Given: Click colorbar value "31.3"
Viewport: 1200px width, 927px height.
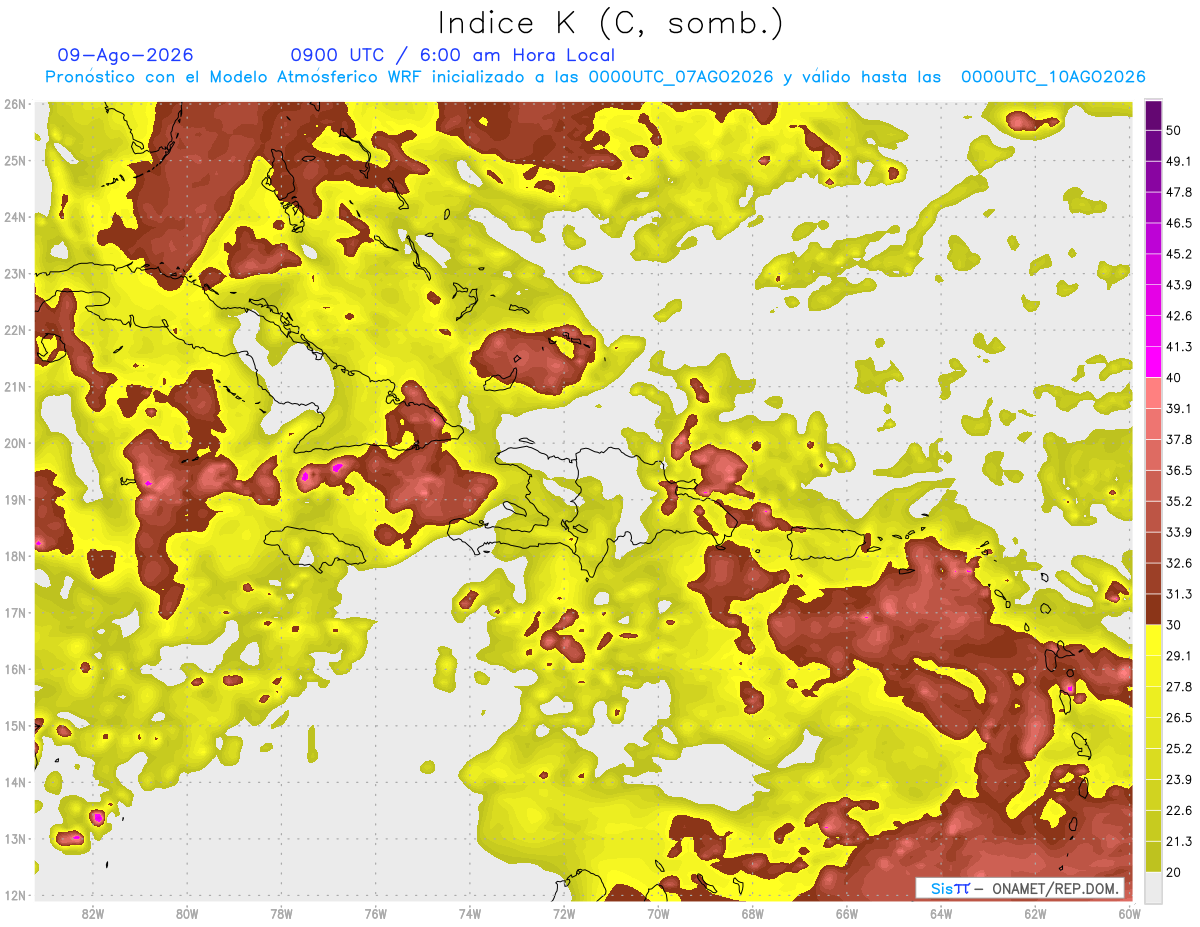Looking at the screenshot, I should (x=1179, y=594).
